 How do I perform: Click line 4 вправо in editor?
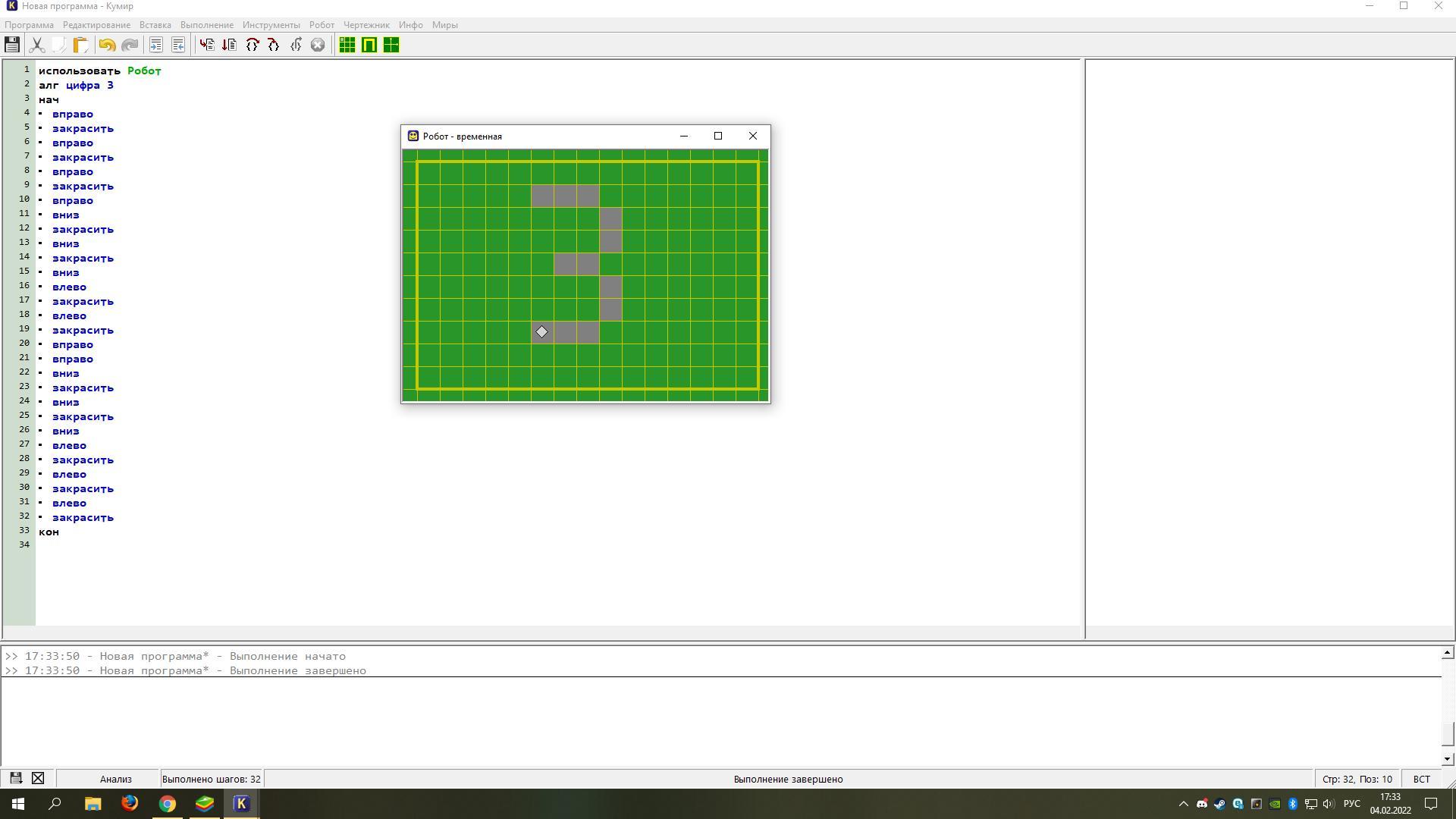[x=72, y=113]
